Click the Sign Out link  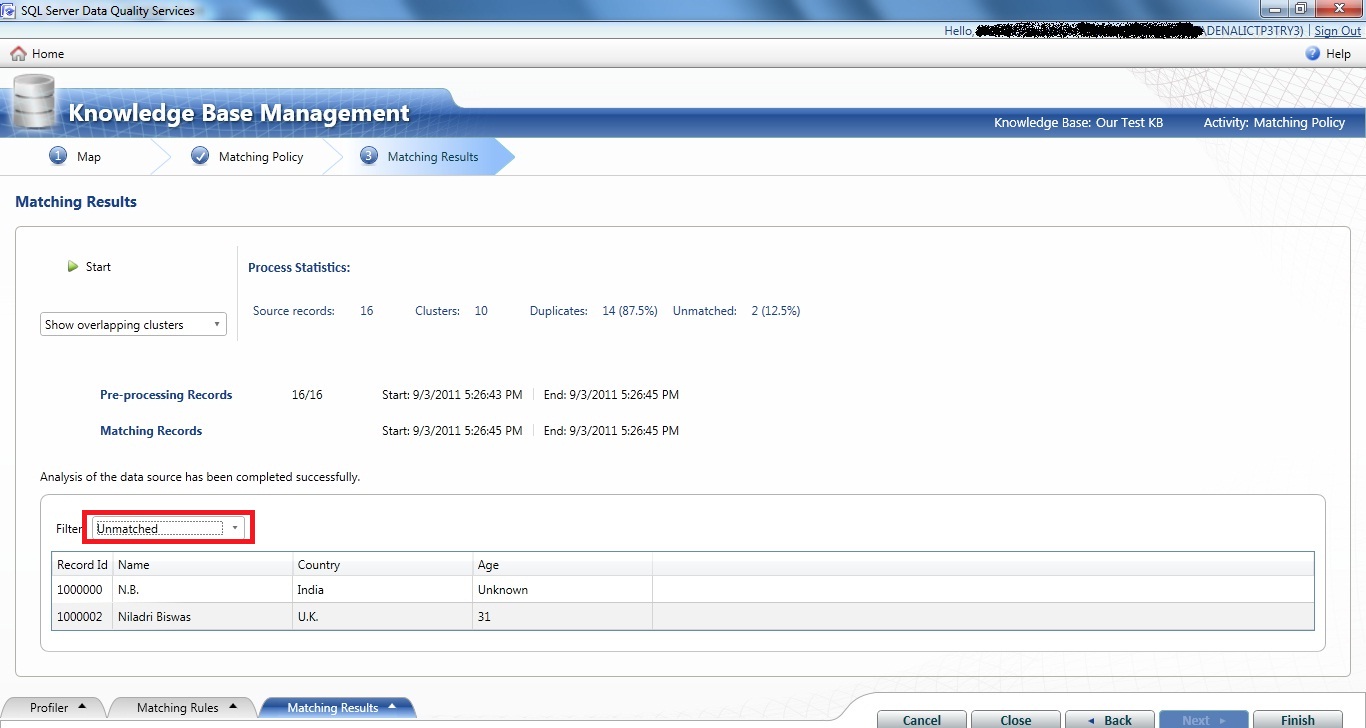(1338, 31)
